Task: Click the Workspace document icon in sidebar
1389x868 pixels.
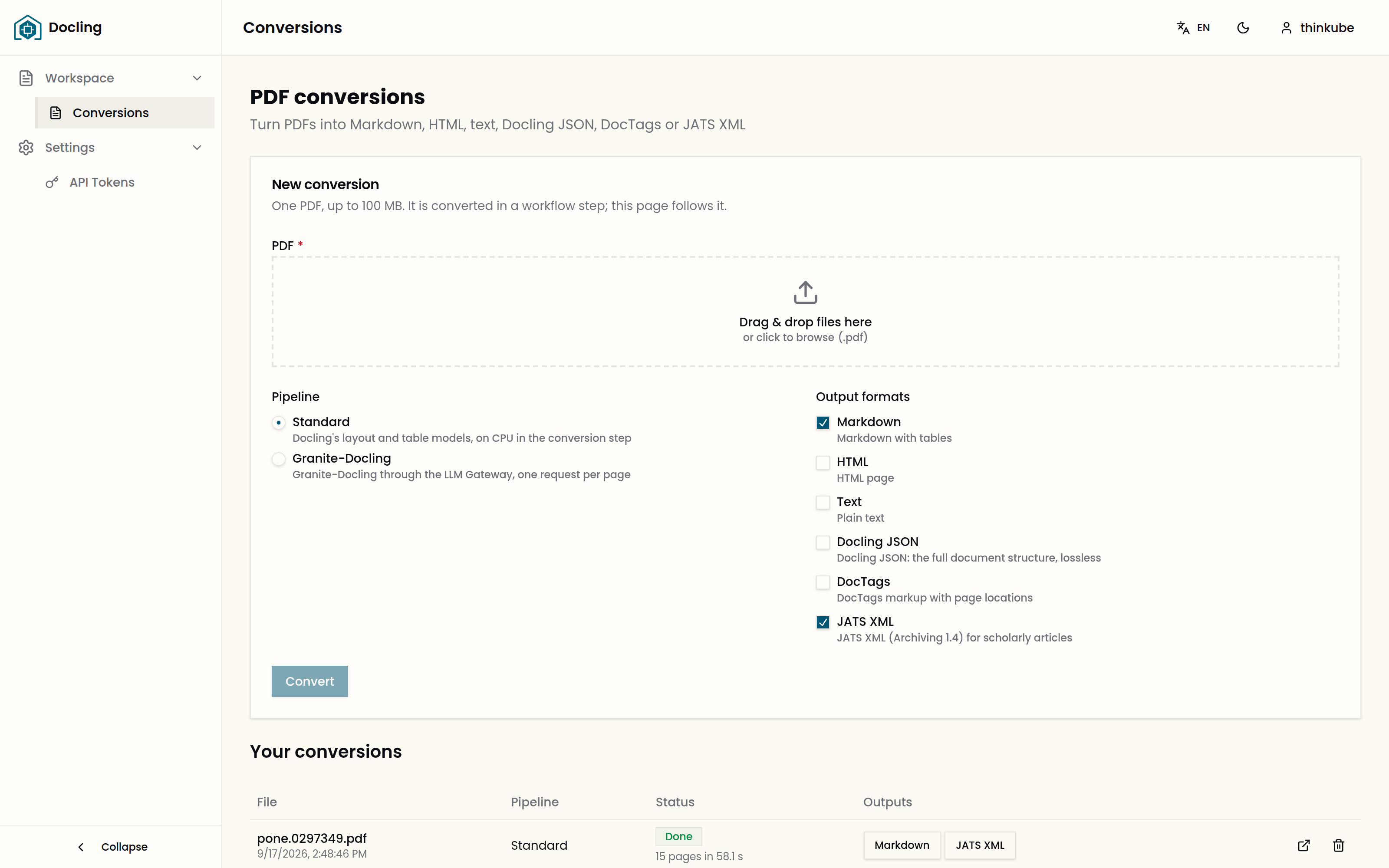Action: [x=26, y=78]
